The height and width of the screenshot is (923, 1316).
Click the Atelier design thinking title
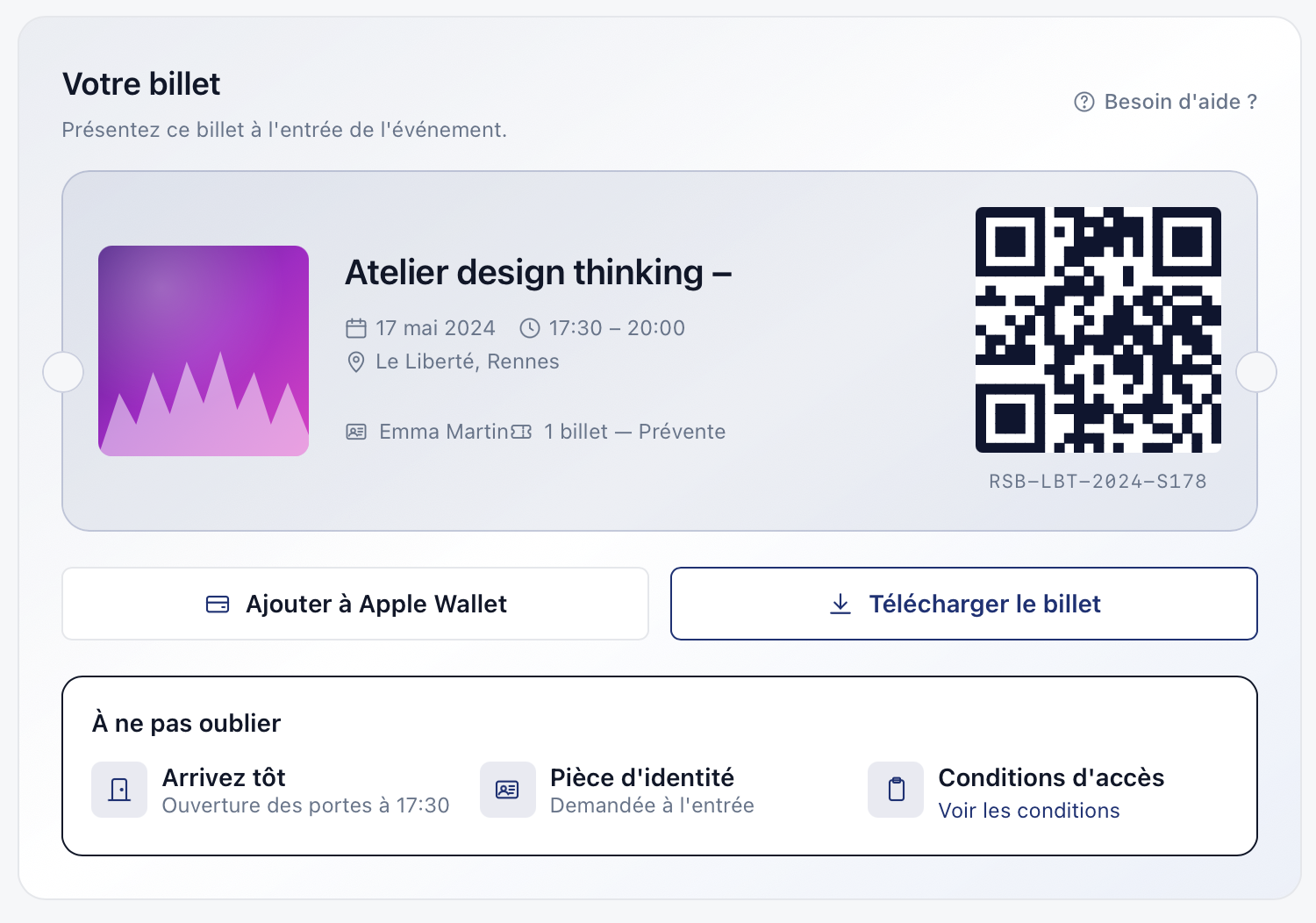(x=539, y=273)
